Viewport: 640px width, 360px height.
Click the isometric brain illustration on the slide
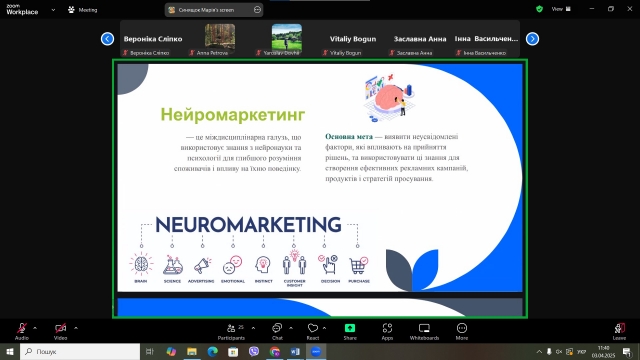tap(389, 98)
